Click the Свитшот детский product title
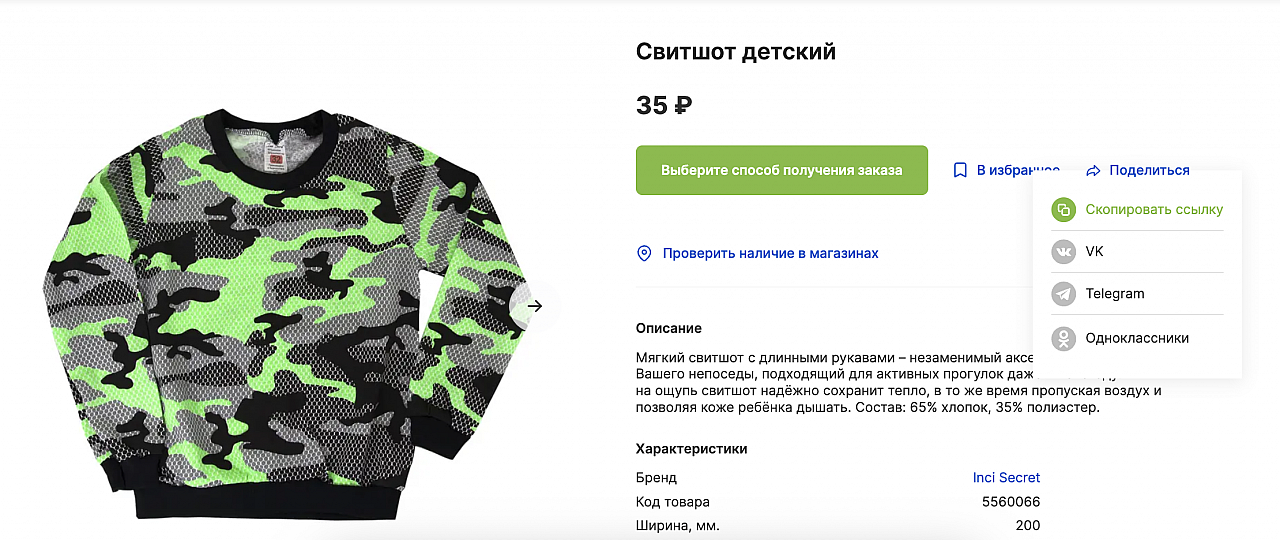 point(736,52)
